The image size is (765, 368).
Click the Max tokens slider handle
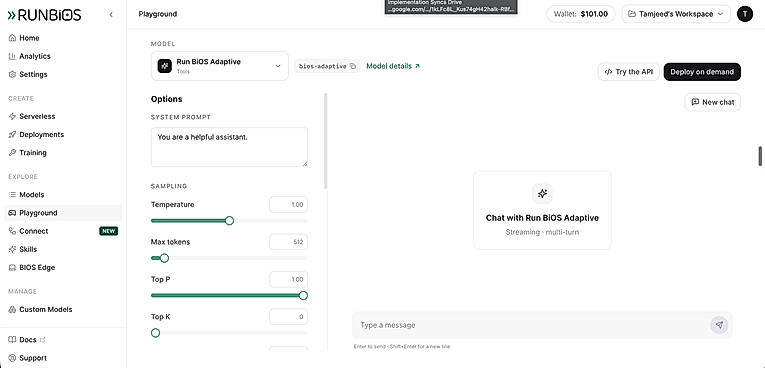click(x=164, y=258)
